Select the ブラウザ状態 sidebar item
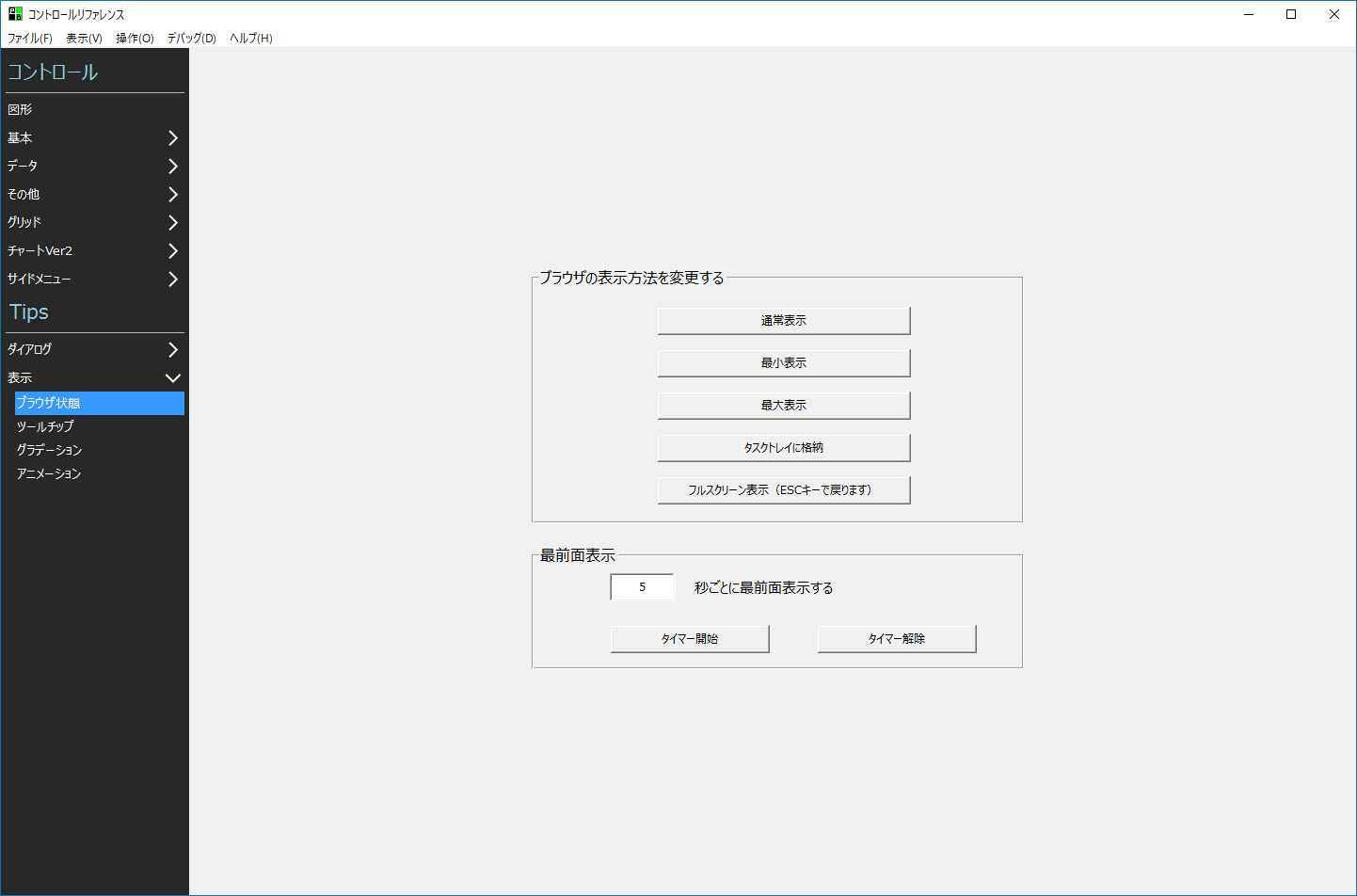The image size is (1357, 896). click(100, 403)
